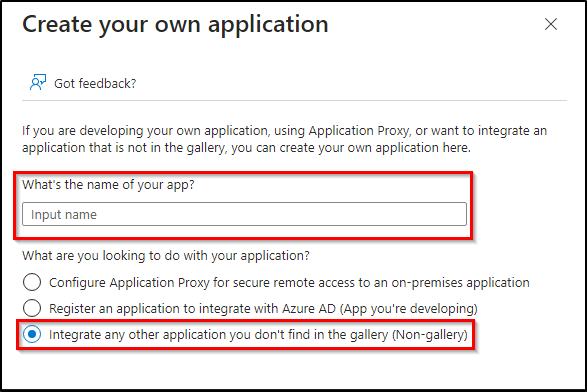
Task: Choose Register an application with Azure AD
Action: coord(32,308)
